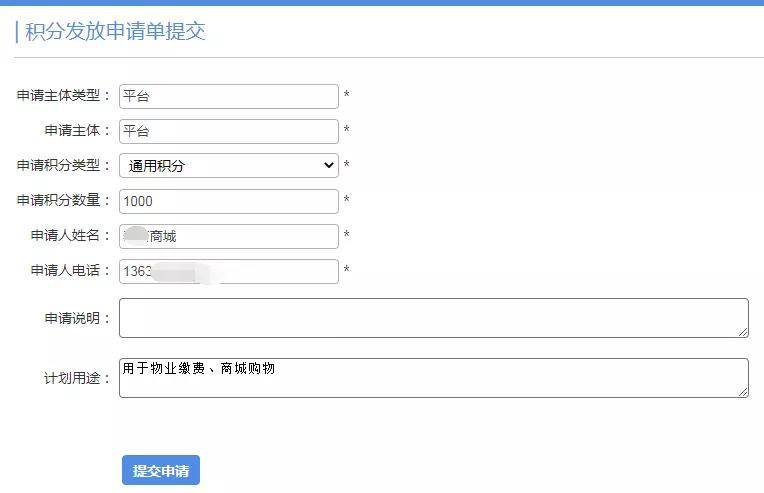
Task: Click the 积分发放申请单提交 page heading
Action: point(115,31)
